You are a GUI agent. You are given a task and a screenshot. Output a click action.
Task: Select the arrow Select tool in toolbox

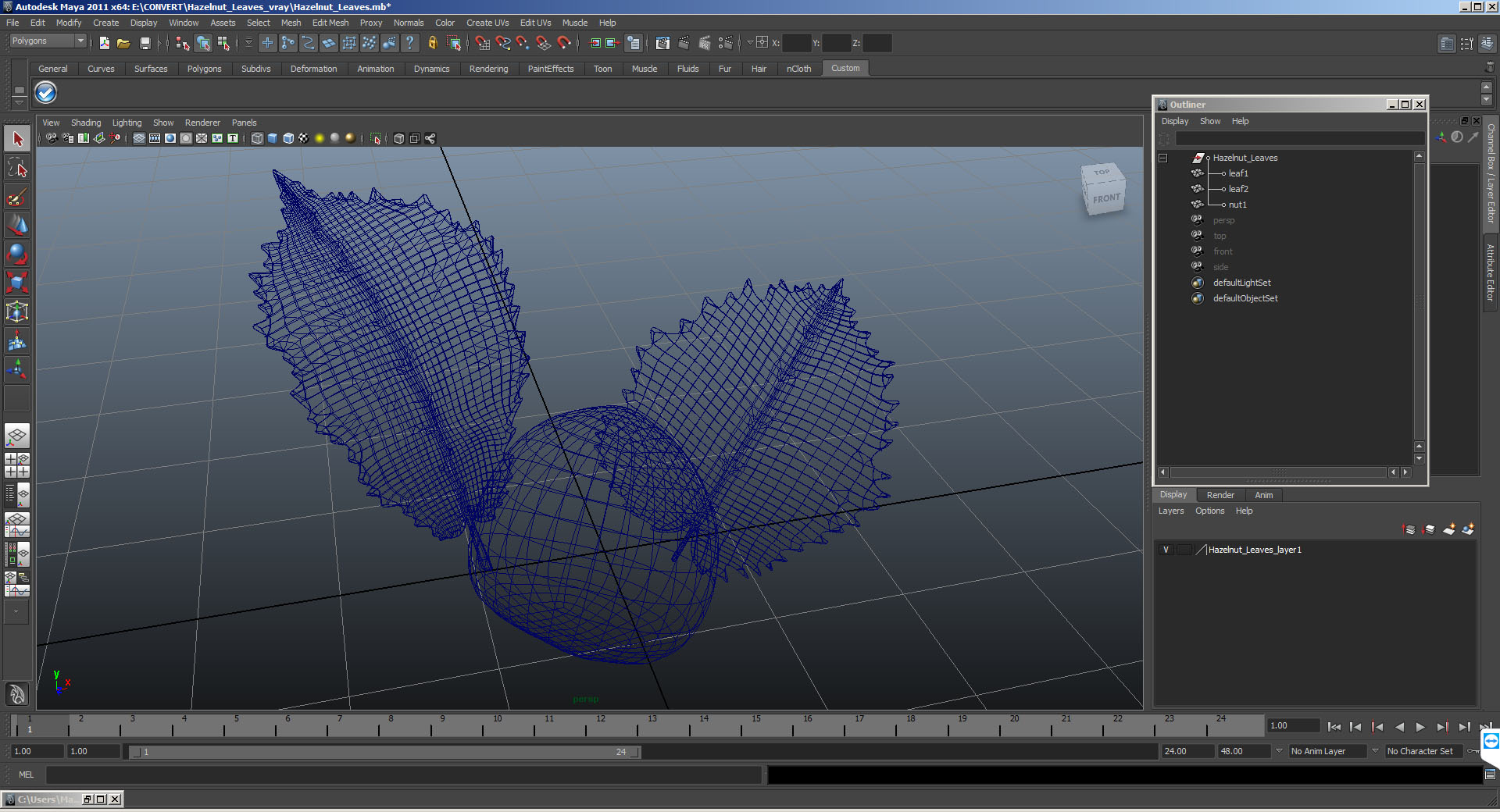tap(17, 139)
